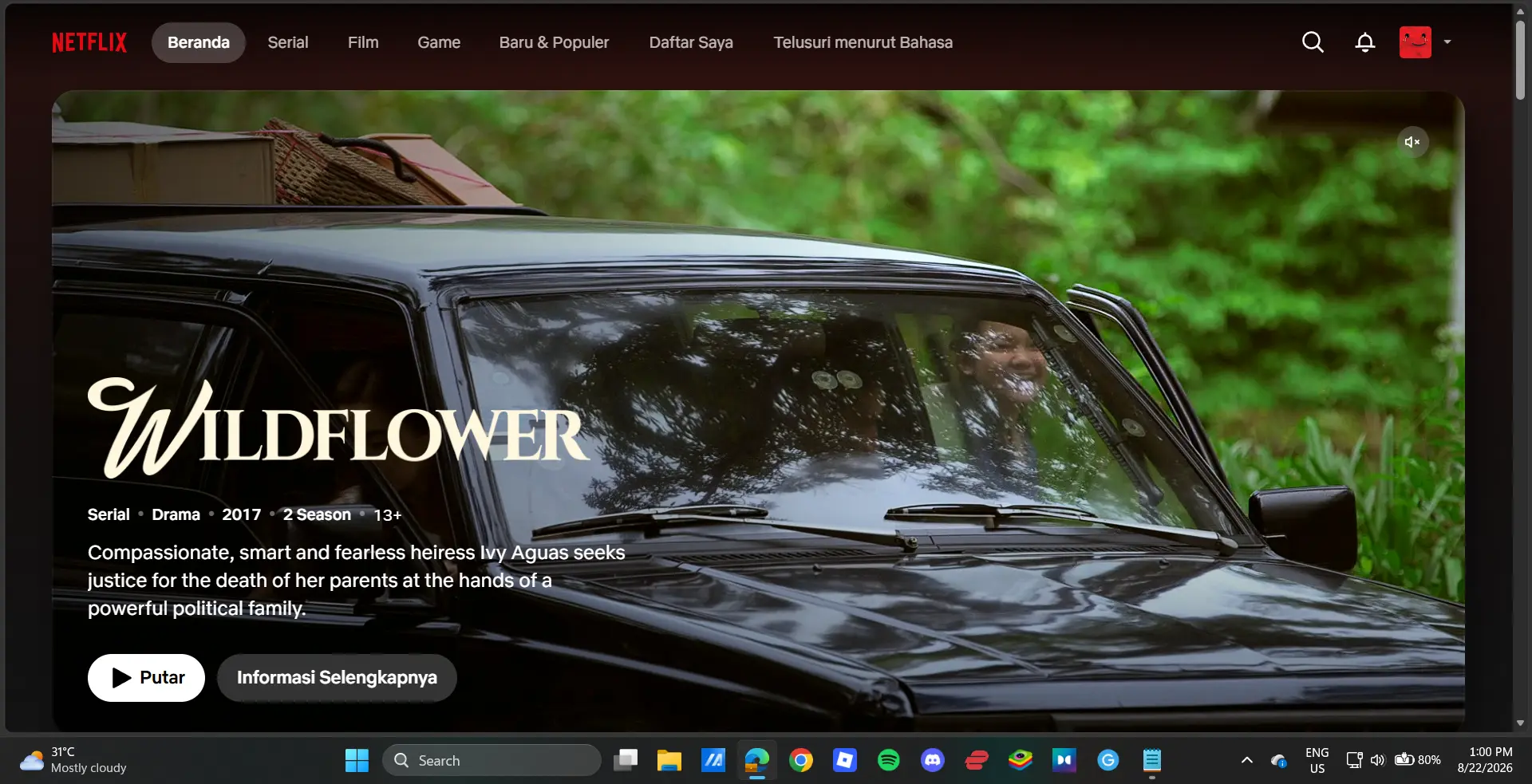This screenshot has height=784, width=1532.
Task: Click the page vertical scrollbar thumb
Action: point(1520,60)
